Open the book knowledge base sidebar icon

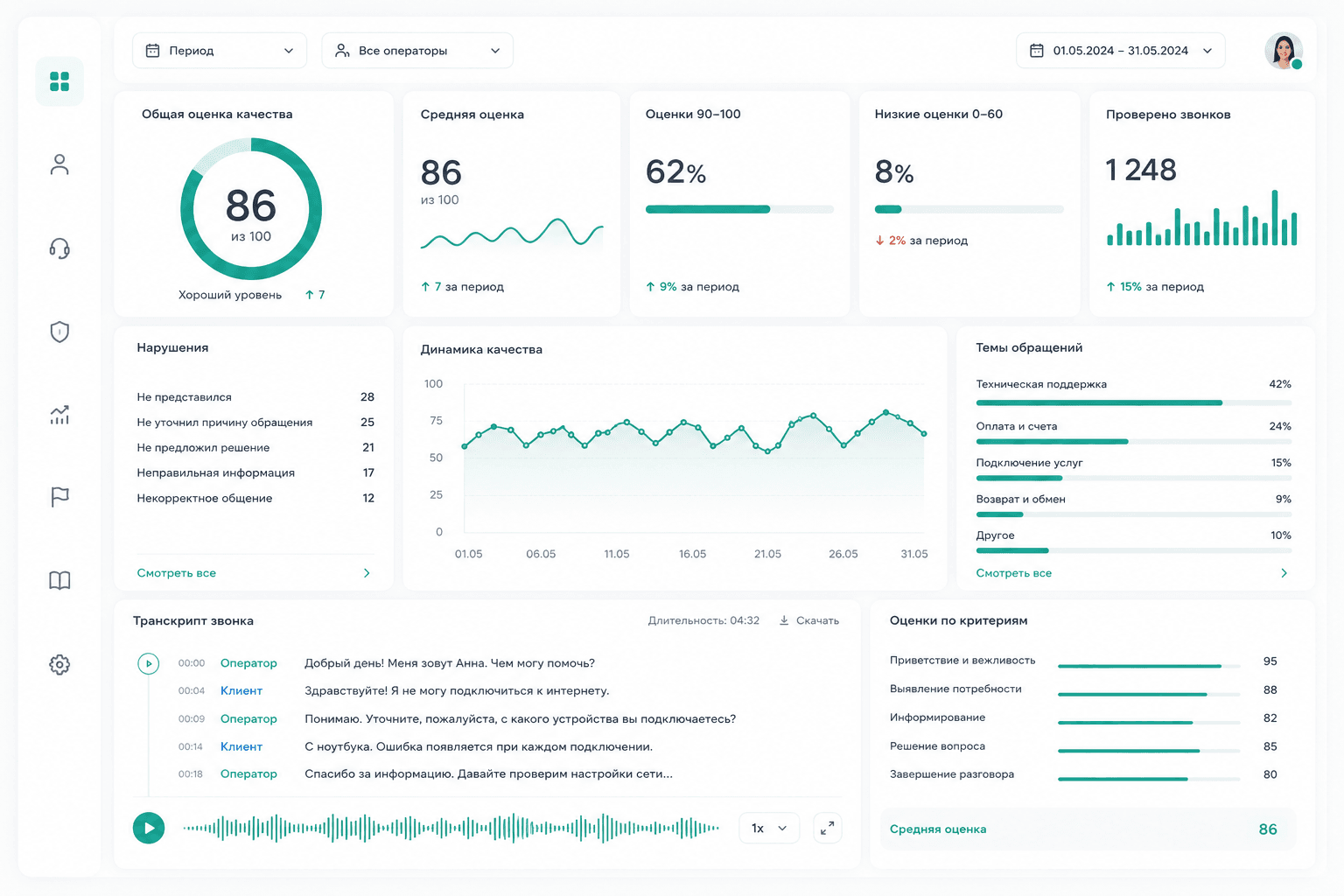[x=59, y=580]
